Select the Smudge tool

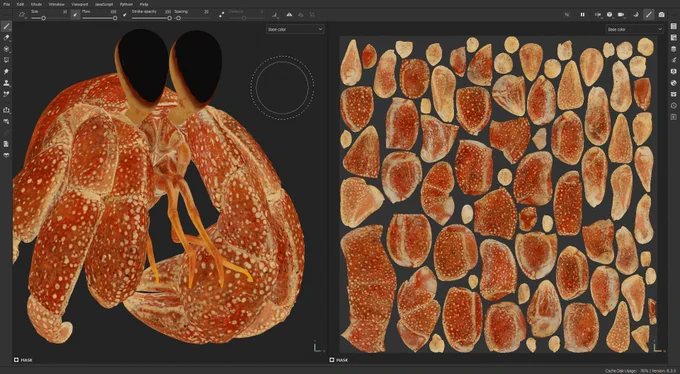(7, 72)
